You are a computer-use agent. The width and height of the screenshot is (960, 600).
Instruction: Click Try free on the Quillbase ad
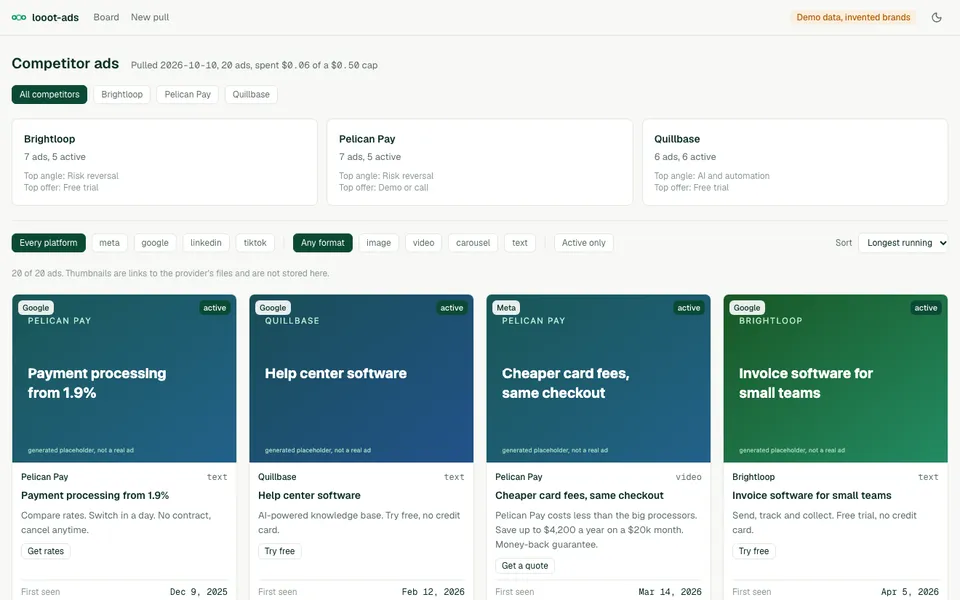point(280,551)
